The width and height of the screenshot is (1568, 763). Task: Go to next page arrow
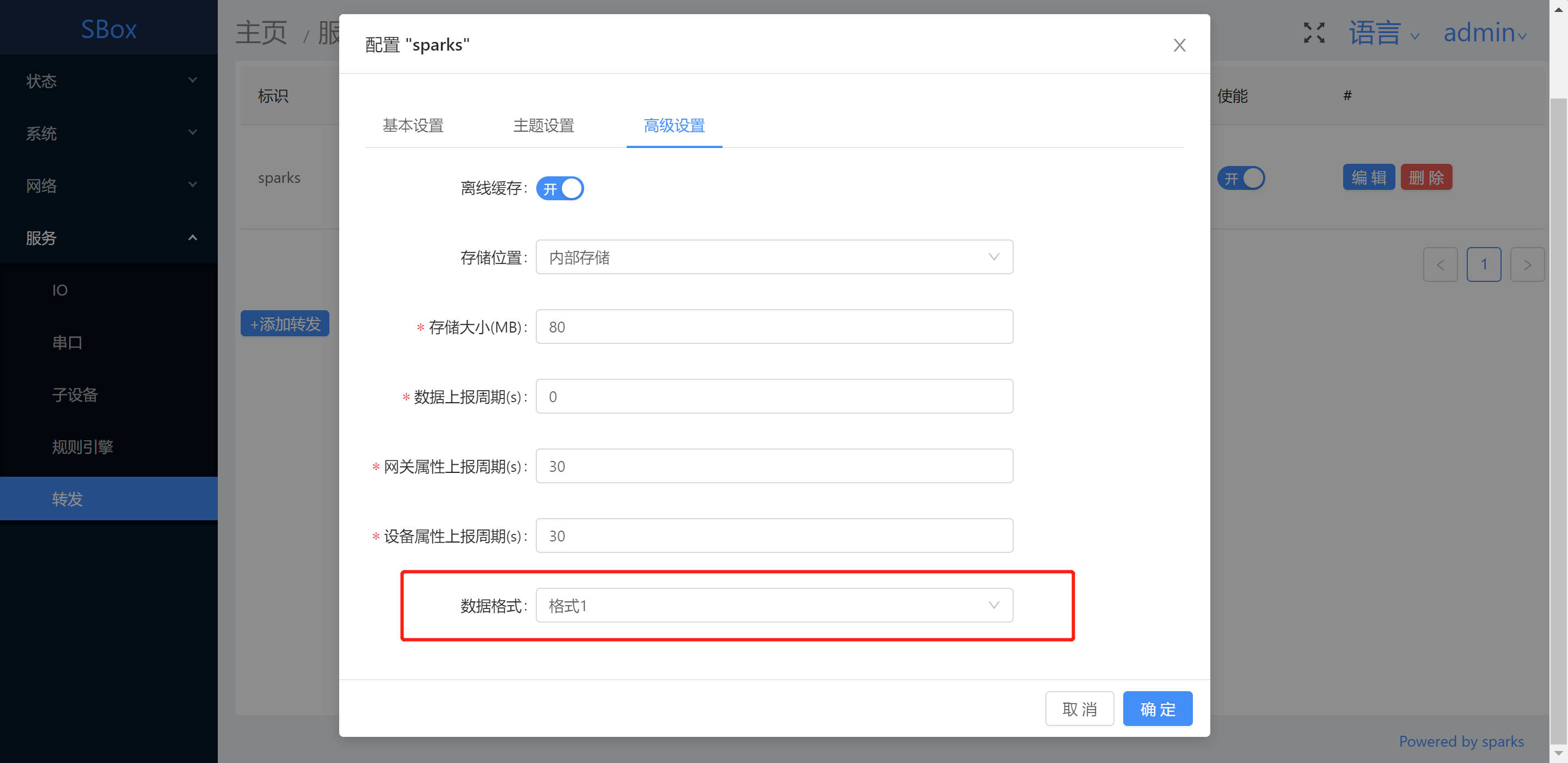pyautogui.click(x=1527, y=264)
